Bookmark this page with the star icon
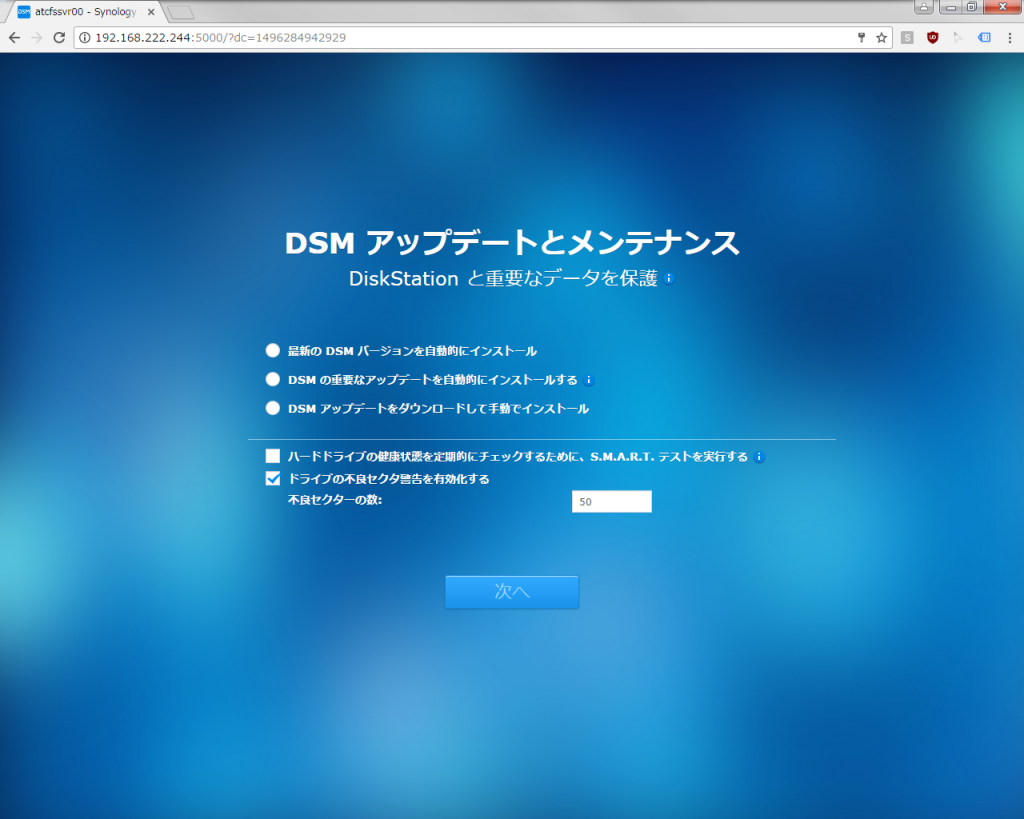The image size is (1024, 819). 881,38
